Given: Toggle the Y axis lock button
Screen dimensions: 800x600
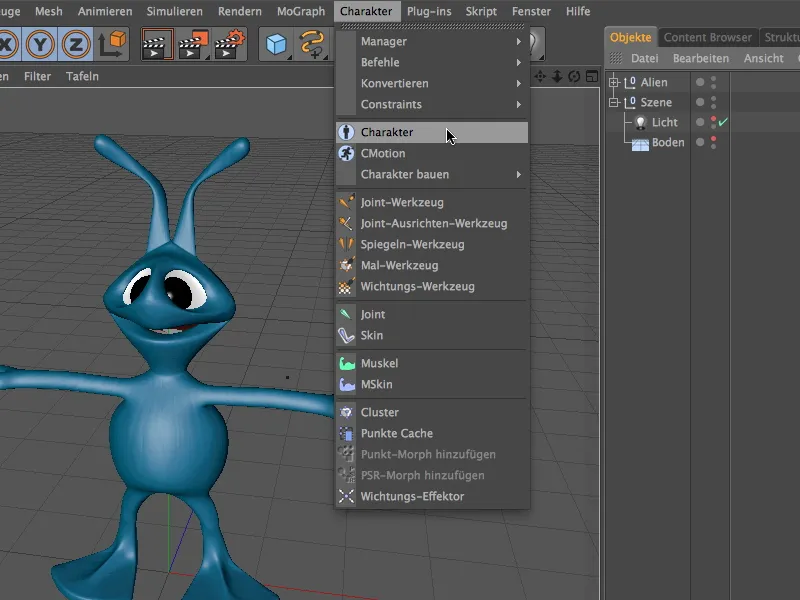Looking at the screenshot, I should click(40, 44).
